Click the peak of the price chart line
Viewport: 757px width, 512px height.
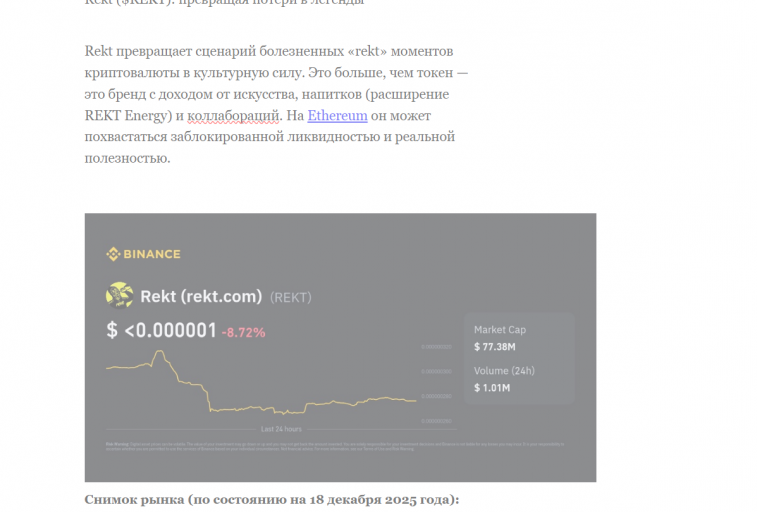[158, 352]
